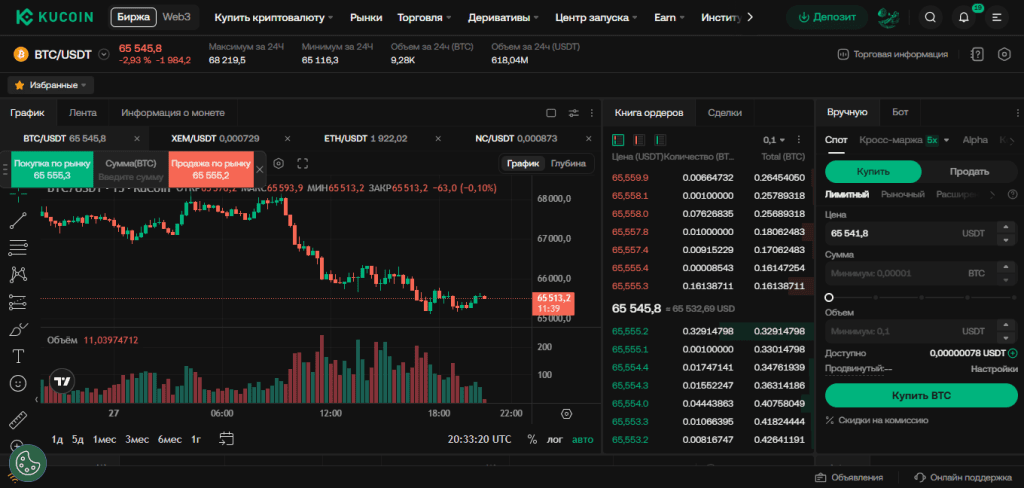Open the emoji icons tool
Screen dimensions: 1024x488
pos(18,383)
